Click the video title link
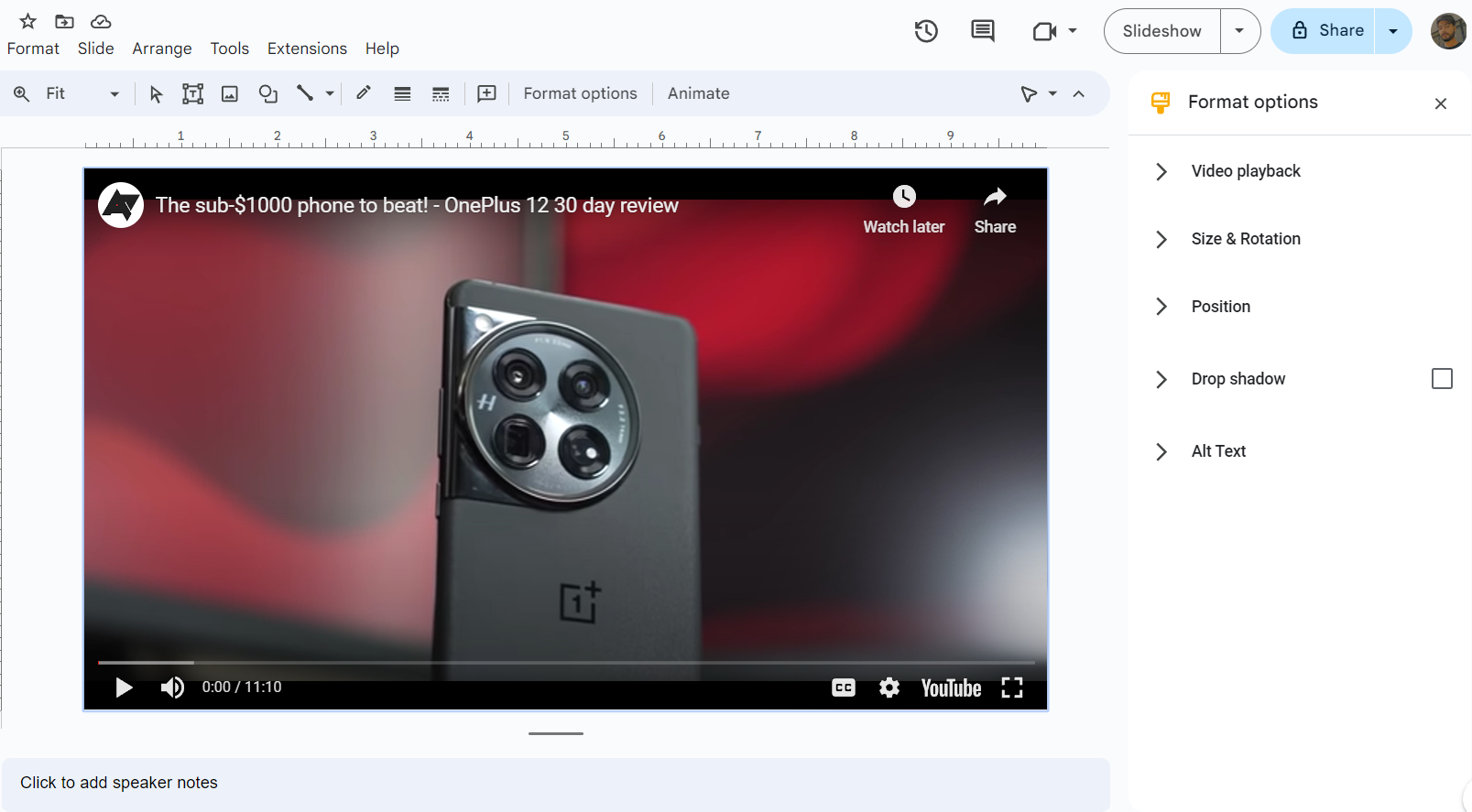Screen dimensions: 1472x812 click(417, 205)
